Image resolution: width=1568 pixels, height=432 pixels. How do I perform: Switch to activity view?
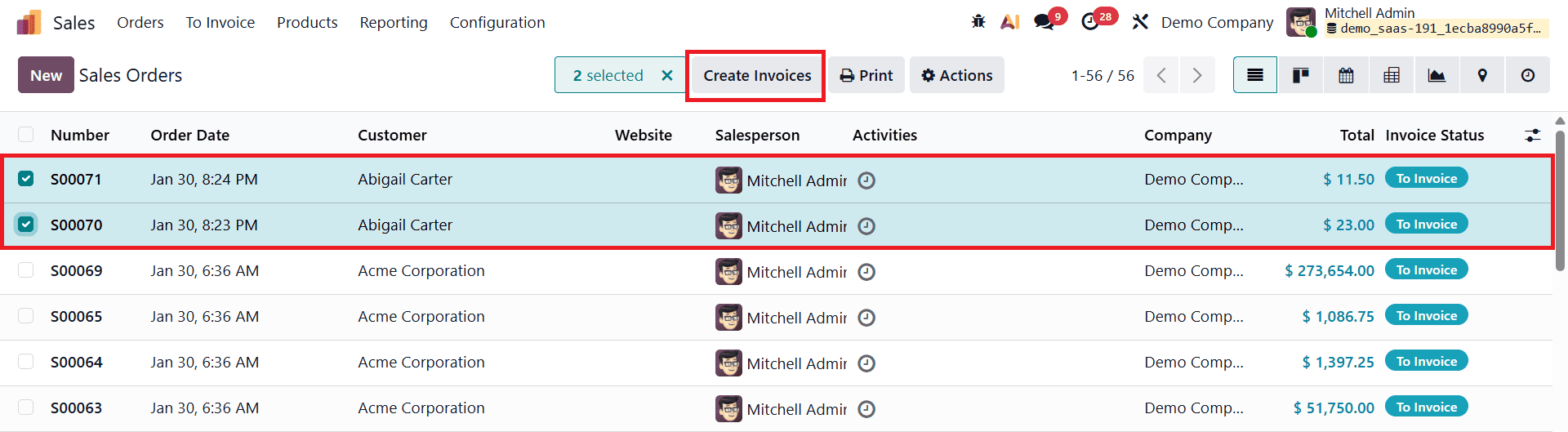tap(1528, 75)
